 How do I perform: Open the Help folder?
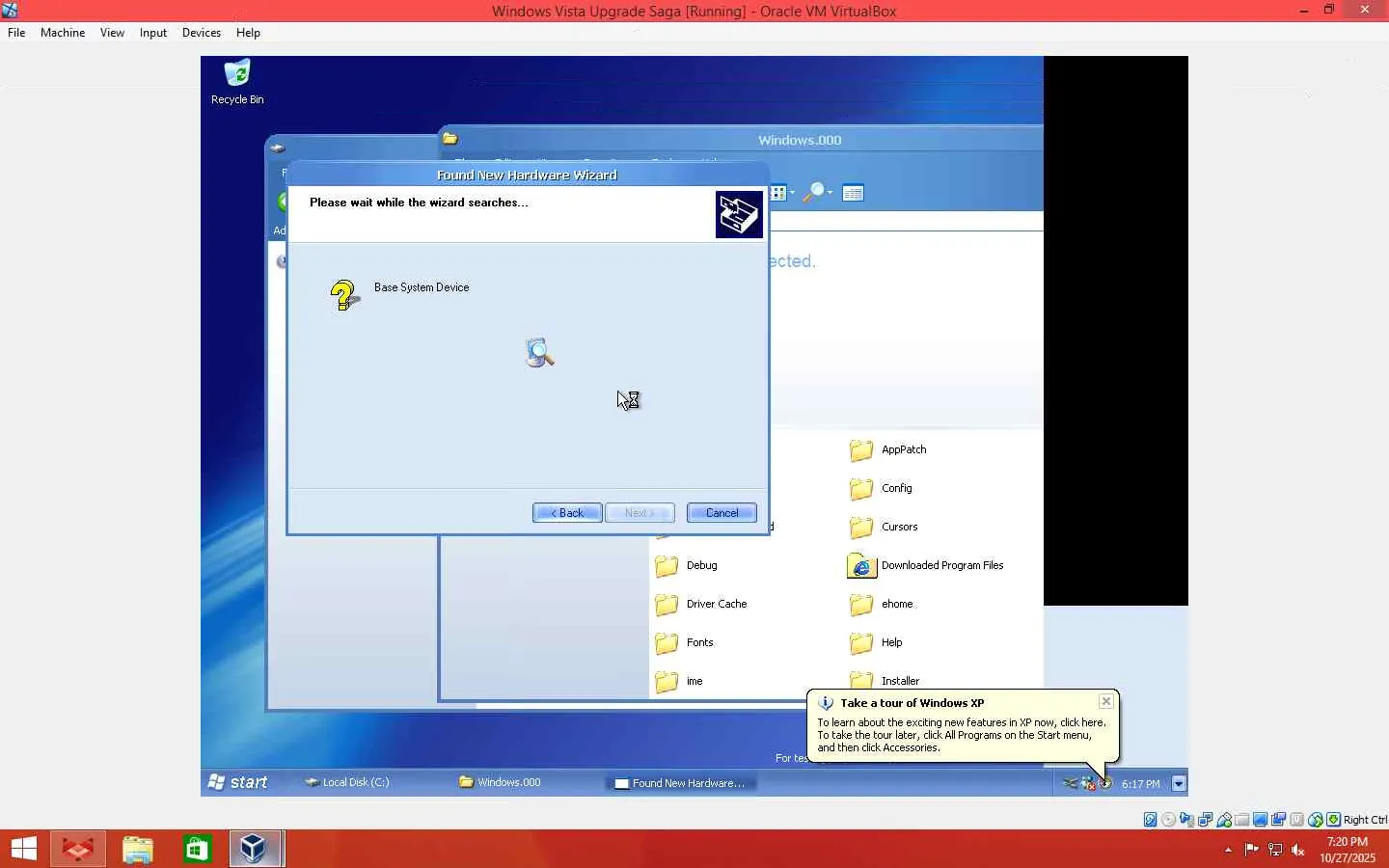pos(875,642)
